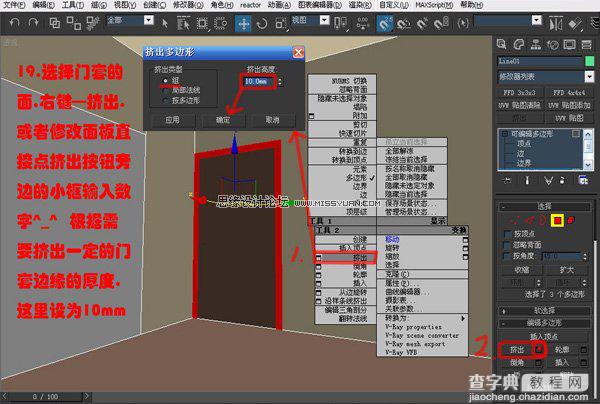Click the Align tool icon

tap(574, 24)
